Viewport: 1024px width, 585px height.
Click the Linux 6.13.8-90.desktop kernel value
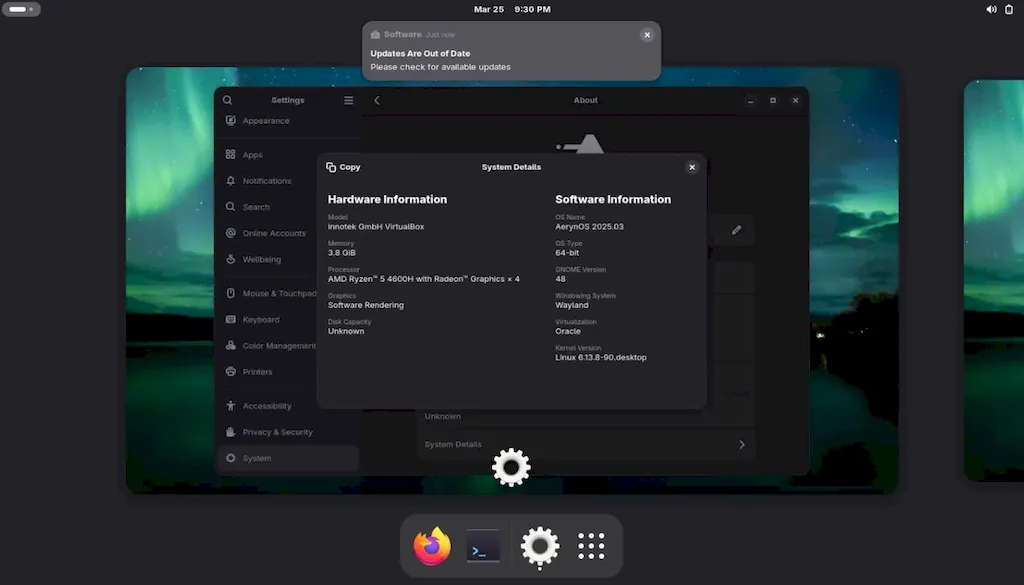coord(601,357)
